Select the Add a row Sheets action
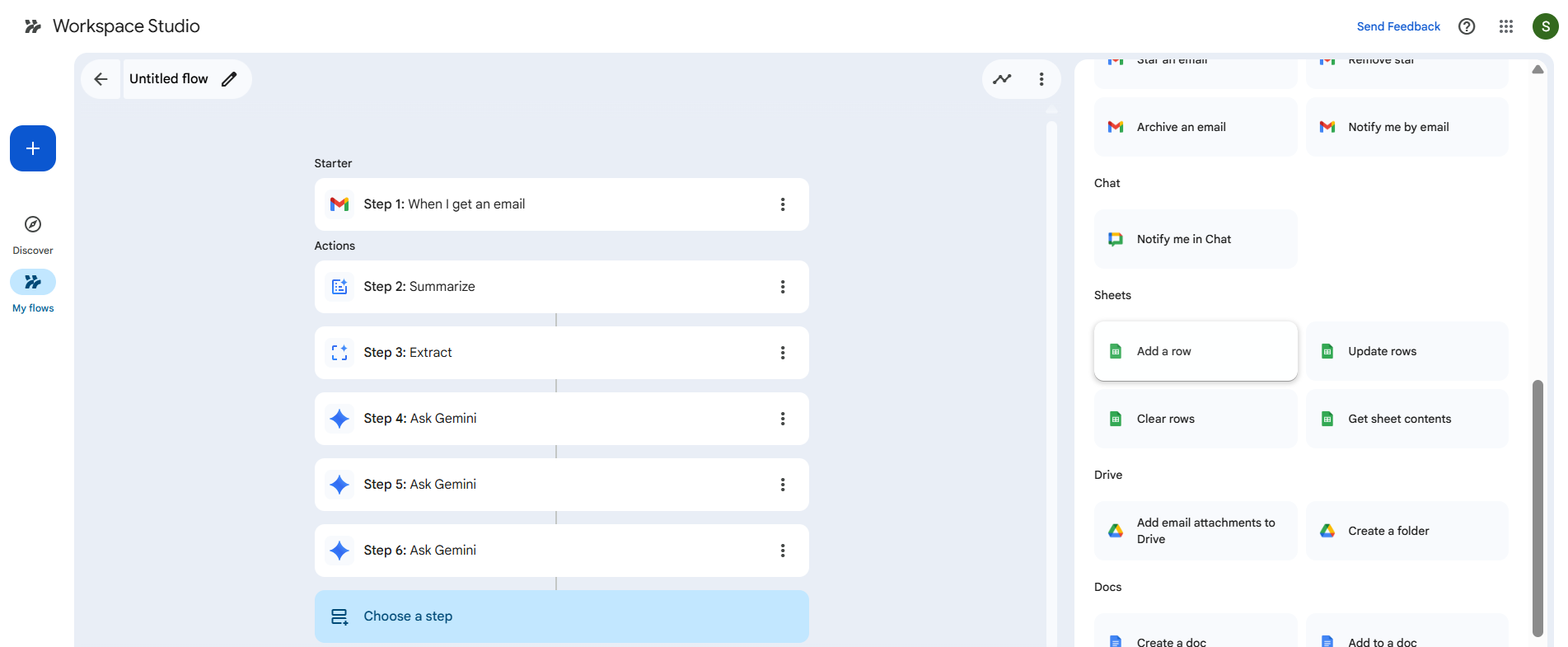The image size is (1568, 647). click(x=1196, y=351)
